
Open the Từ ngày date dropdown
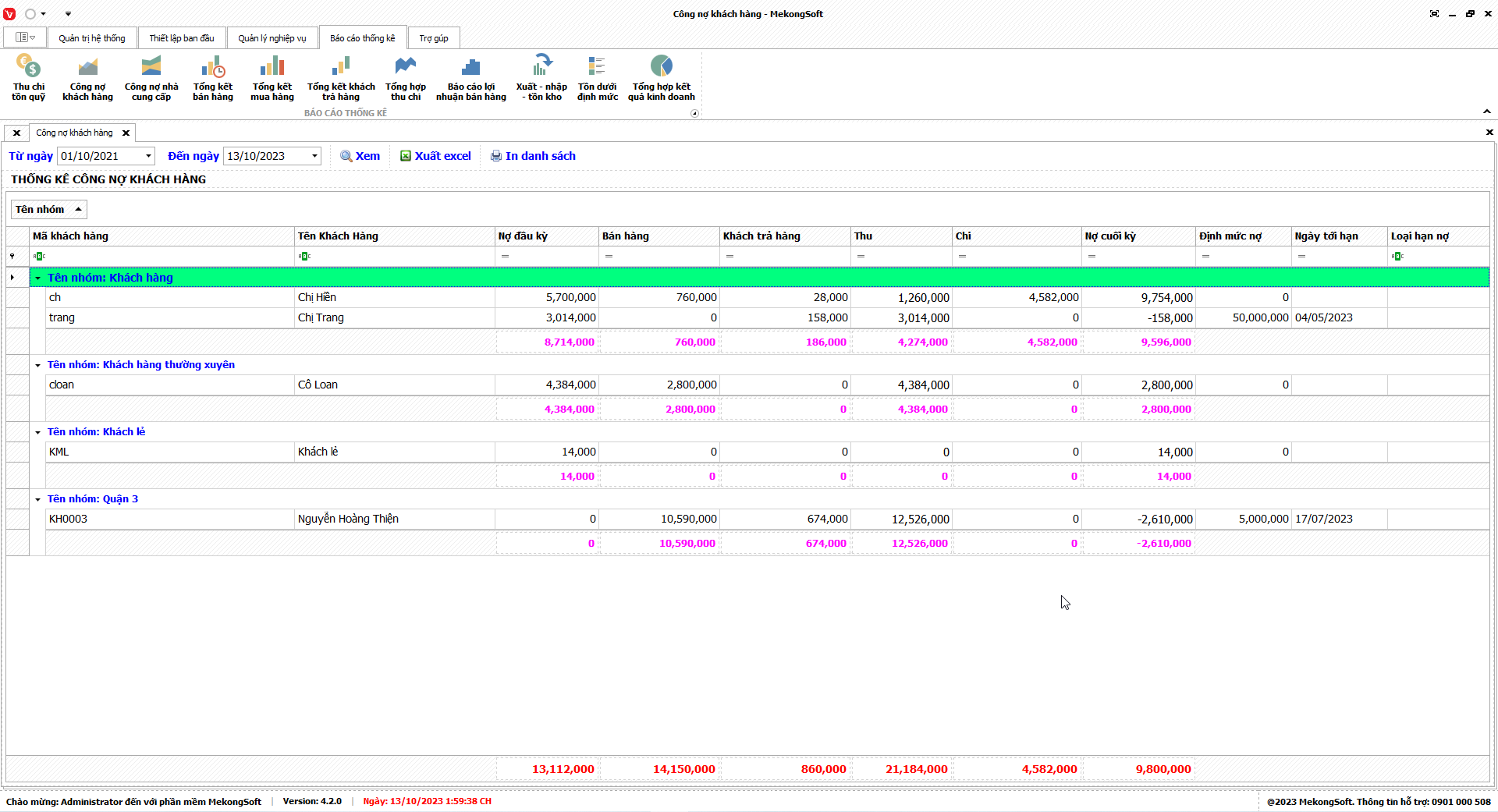[148, 156]
